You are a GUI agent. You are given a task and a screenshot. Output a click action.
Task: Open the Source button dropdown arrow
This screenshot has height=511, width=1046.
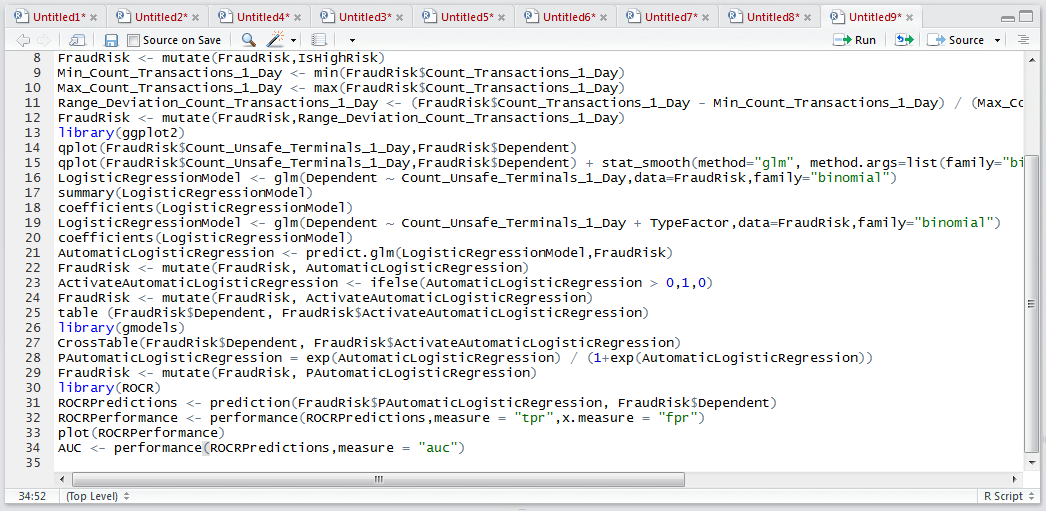(997, 40)
